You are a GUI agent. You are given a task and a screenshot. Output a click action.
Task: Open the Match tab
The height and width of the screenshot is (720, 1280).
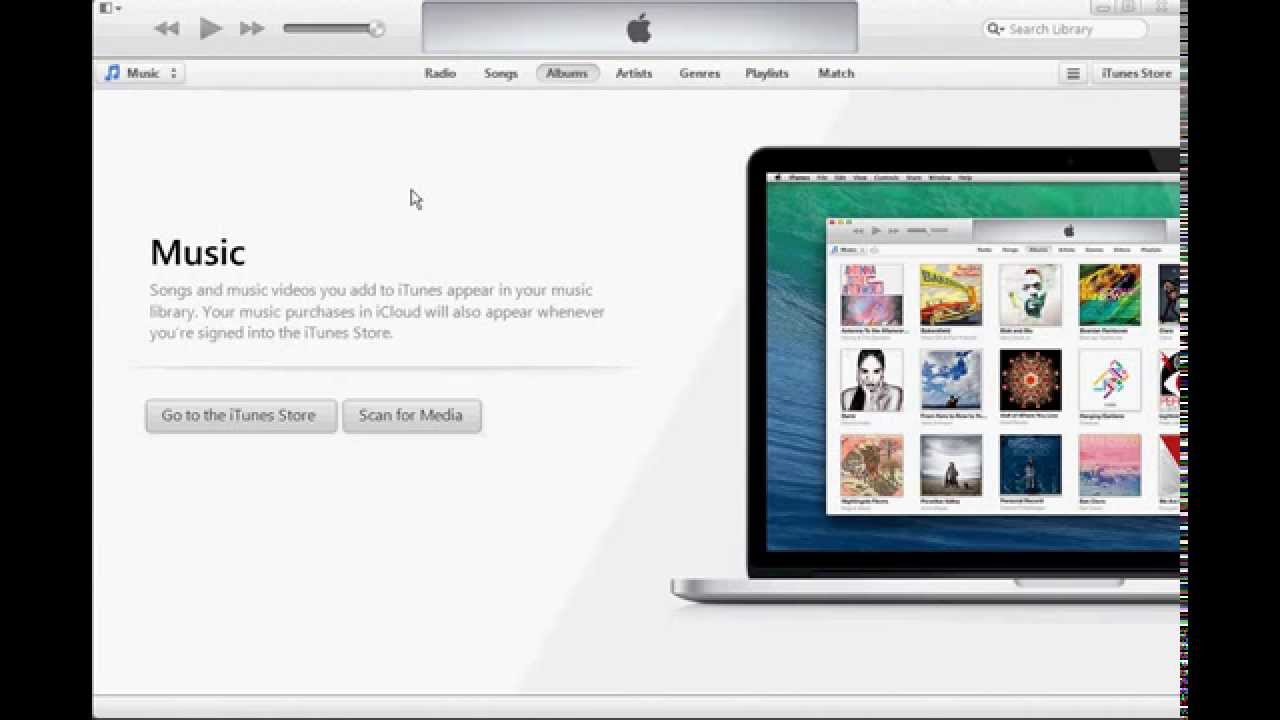click(836, 73)
